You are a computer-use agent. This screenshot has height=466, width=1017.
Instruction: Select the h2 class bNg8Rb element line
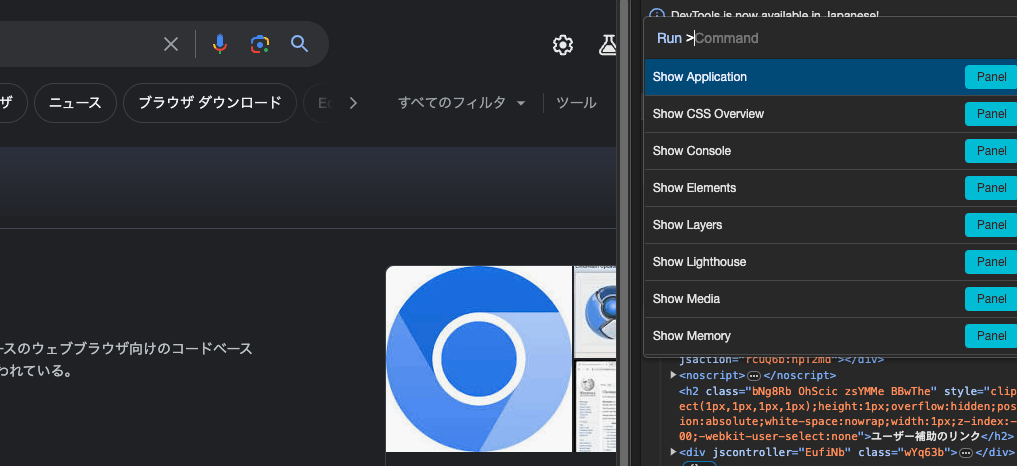(x=848, y=413)
